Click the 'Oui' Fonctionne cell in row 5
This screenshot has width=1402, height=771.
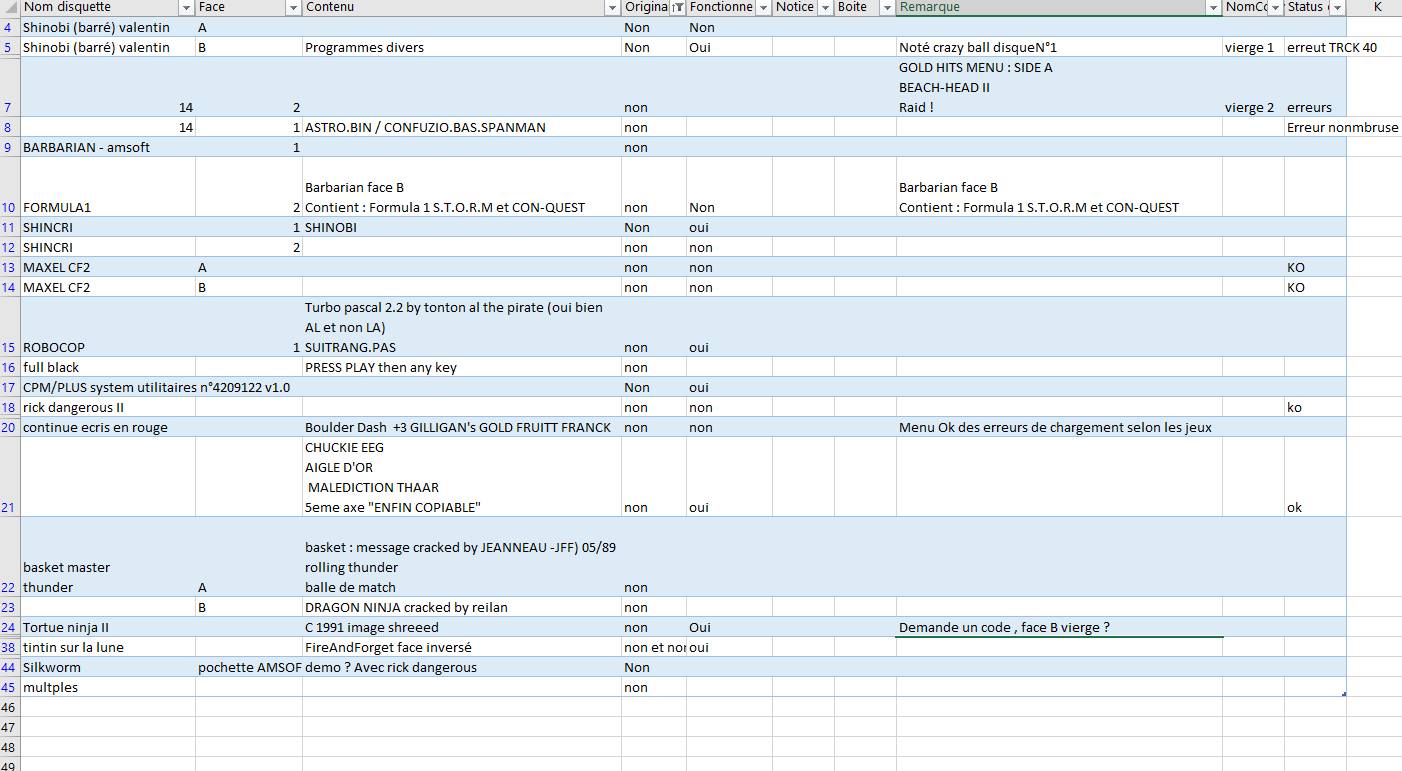[729, 47]
